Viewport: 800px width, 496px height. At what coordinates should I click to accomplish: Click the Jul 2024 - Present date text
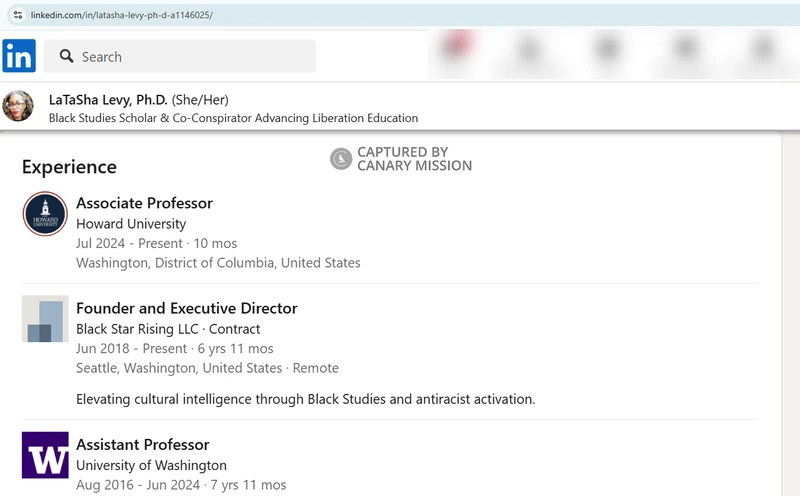[157, 243]
